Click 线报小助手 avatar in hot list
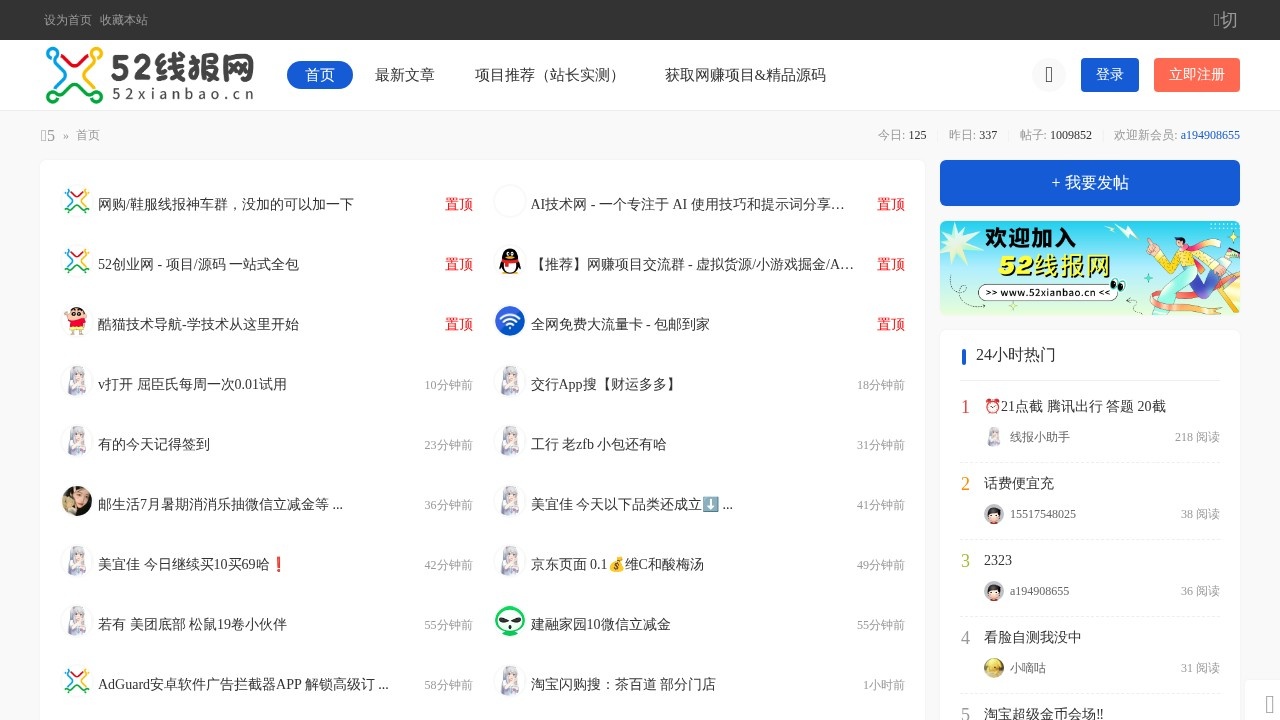Viewport: 1280px width, 720px height. click(x=994, y=437)
